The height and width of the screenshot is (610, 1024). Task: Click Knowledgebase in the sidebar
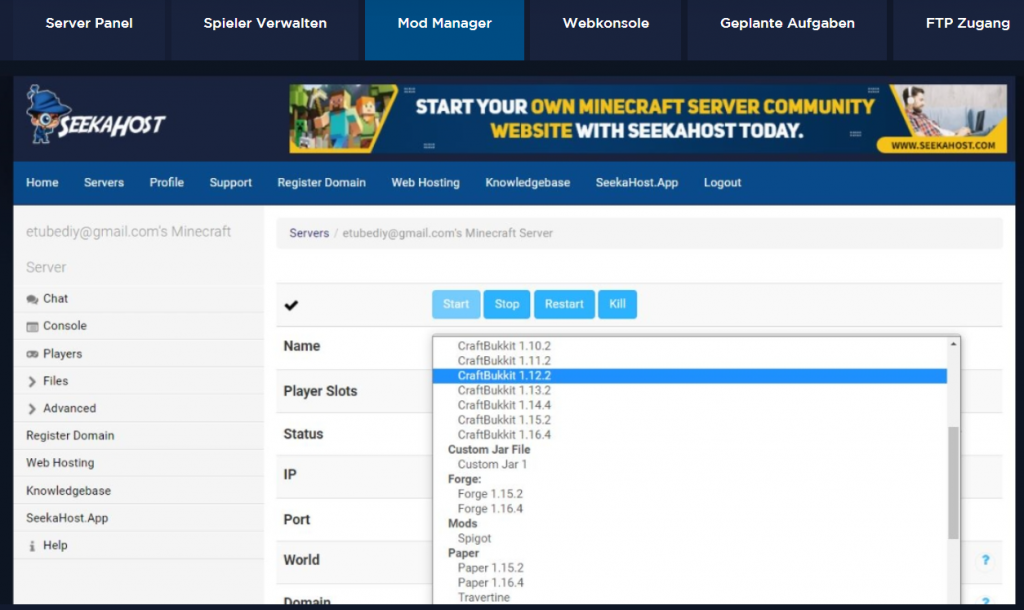pyautogui.click(x=69, y=491)
